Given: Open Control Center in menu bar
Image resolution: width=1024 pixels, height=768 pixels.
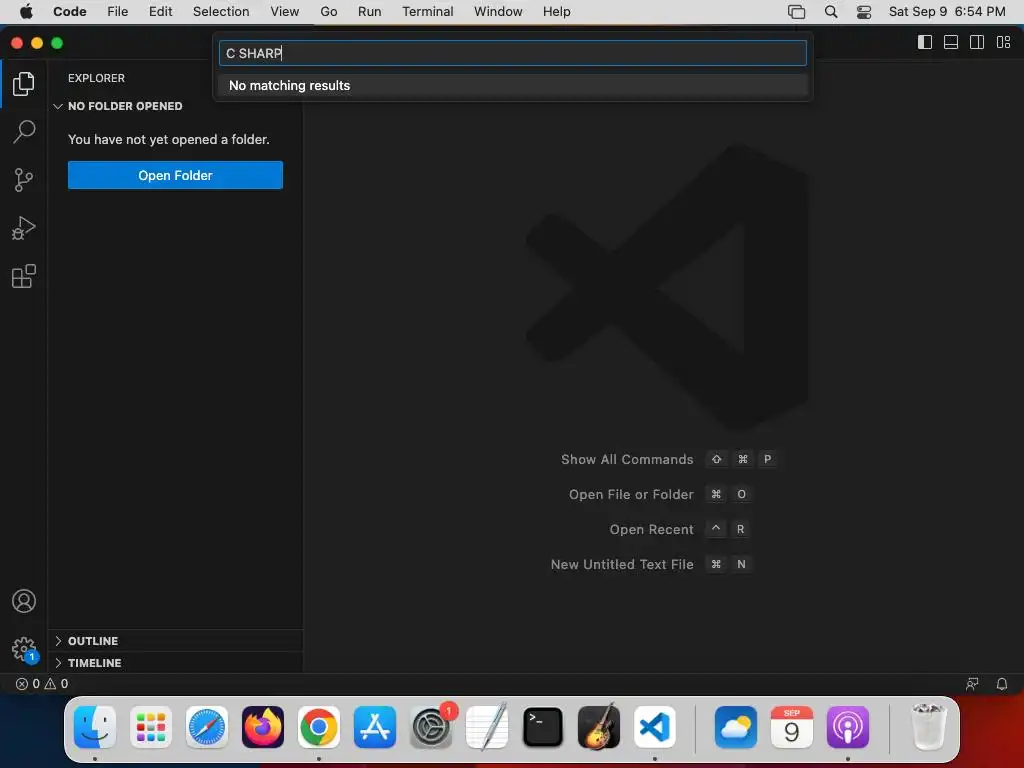Looking at the screenshot, I should (863, 12).
